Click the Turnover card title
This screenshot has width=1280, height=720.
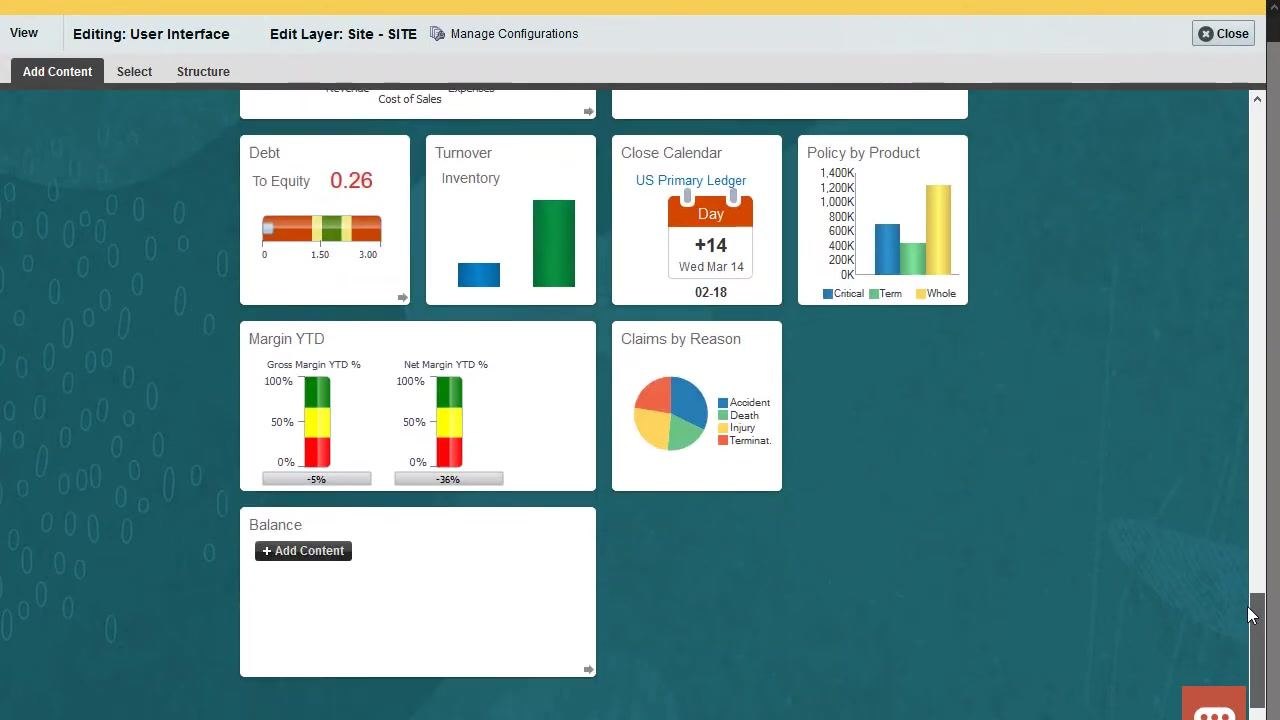point(463,153)
